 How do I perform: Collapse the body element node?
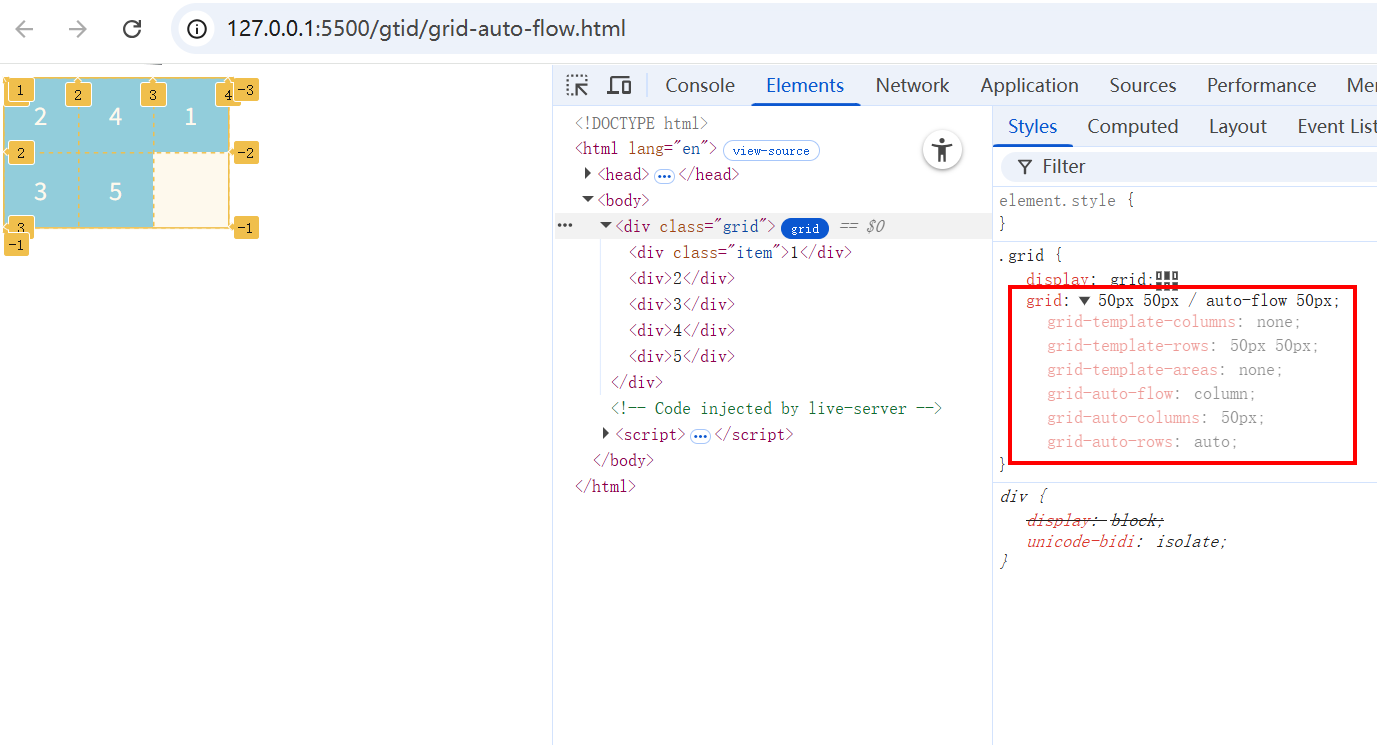coord(588,200)
